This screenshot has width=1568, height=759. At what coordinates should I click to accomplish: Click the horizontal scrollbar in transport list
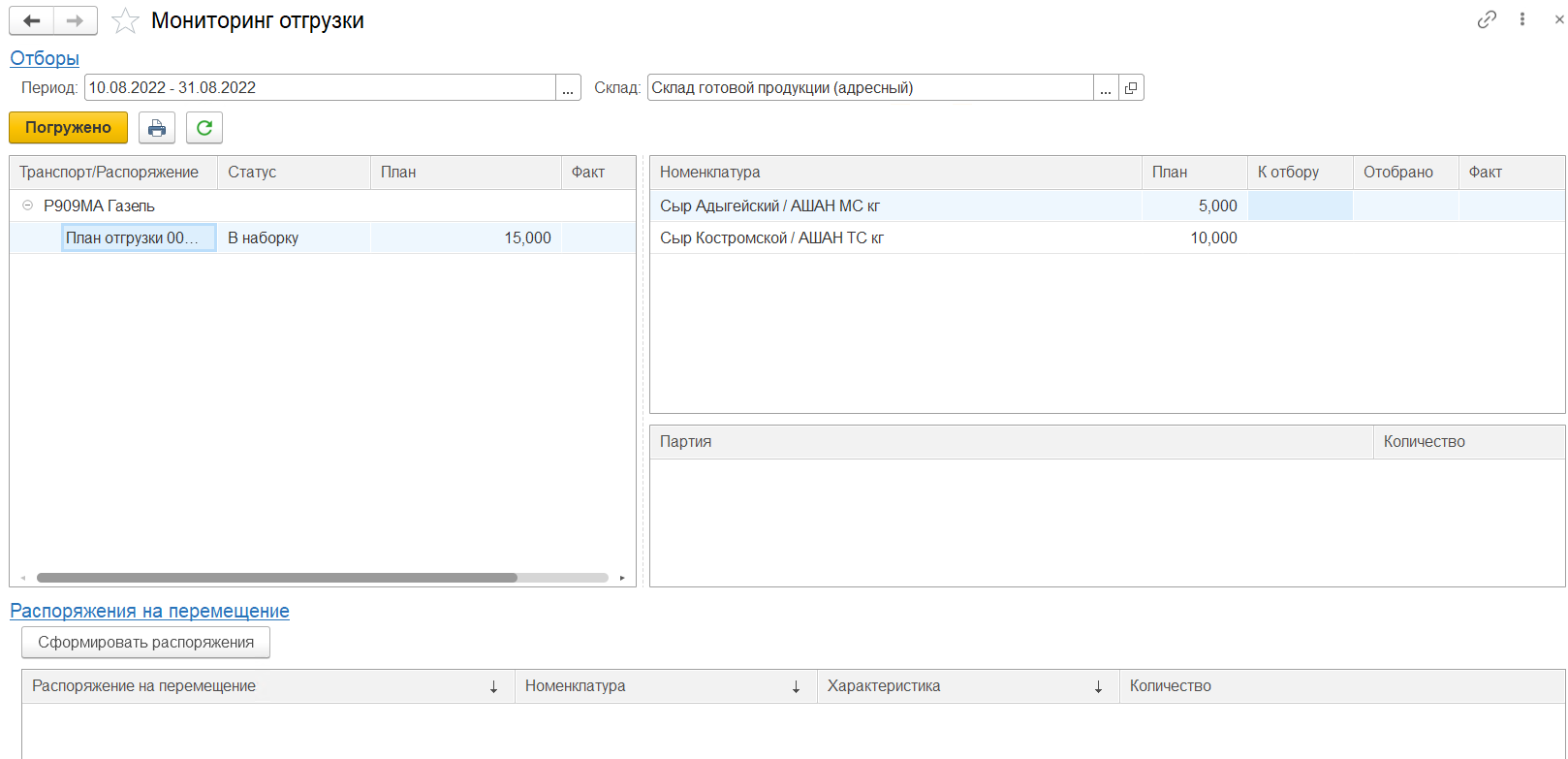coord(276,578)
